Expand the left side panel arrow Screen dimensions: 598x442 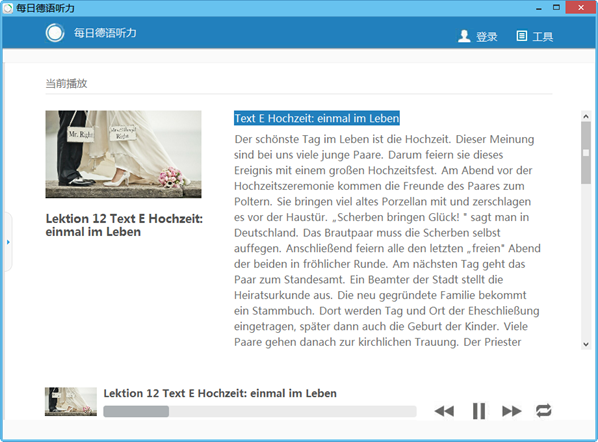coord(8,242)
